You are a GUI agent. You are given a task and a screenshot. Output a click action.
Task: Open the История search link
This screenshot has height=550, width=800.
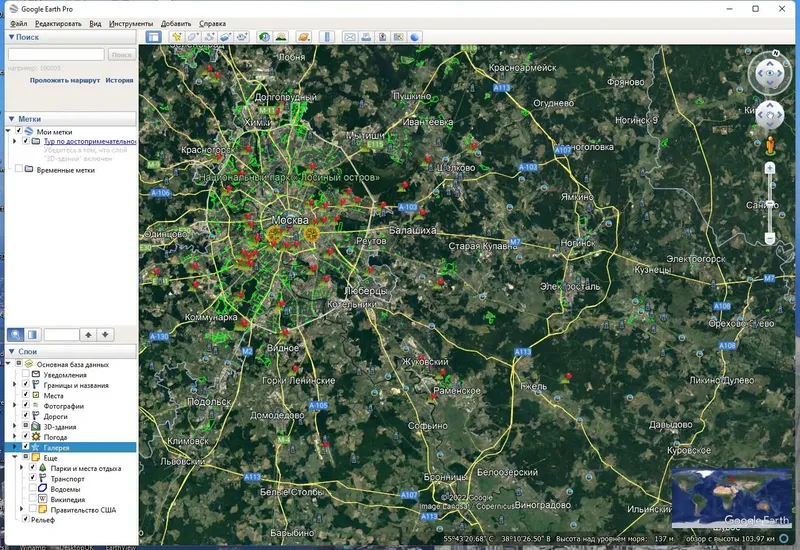(119, 80)
